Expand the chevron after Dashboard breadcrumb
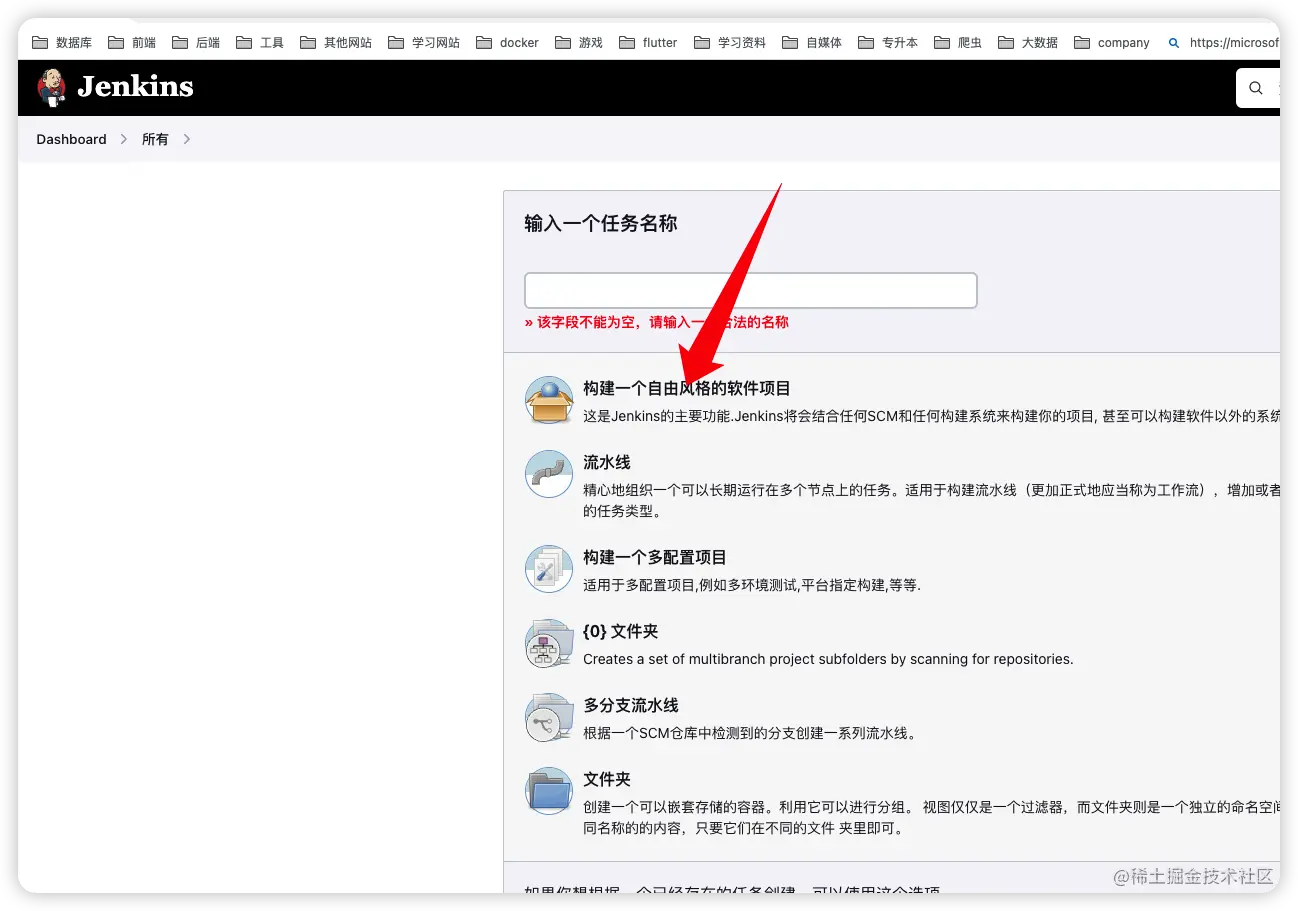Viewport: 1298px width, 911px height. point(124,139)
